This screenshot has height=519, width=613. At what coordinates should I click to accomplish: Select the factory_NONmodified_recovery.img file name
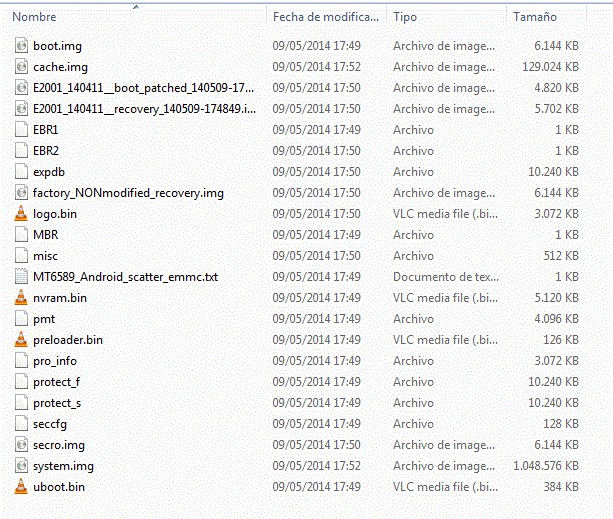[x=128, y=193]
